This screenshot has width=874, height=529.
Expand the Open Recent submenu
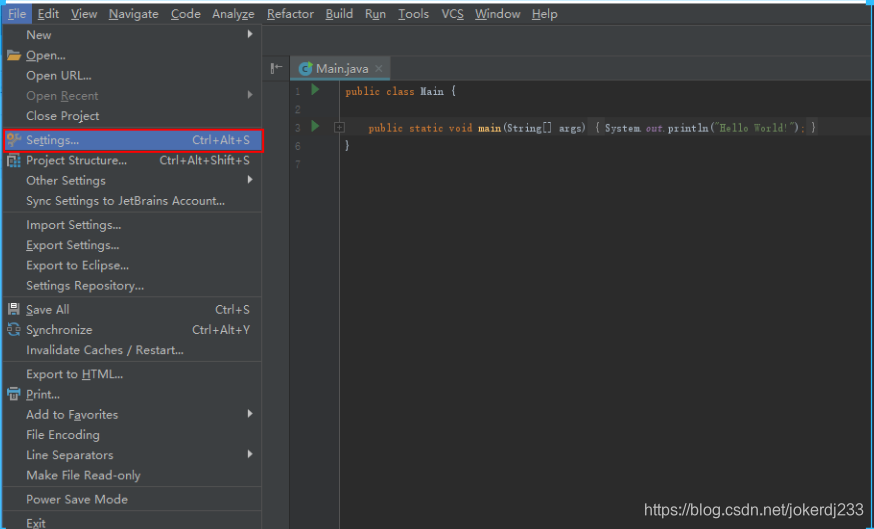click(x=132, y=96)
